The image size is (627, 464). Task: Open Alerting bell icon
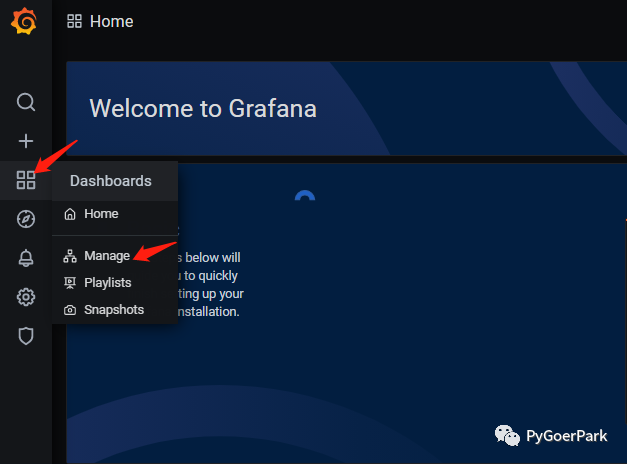(x=26, y=258)
